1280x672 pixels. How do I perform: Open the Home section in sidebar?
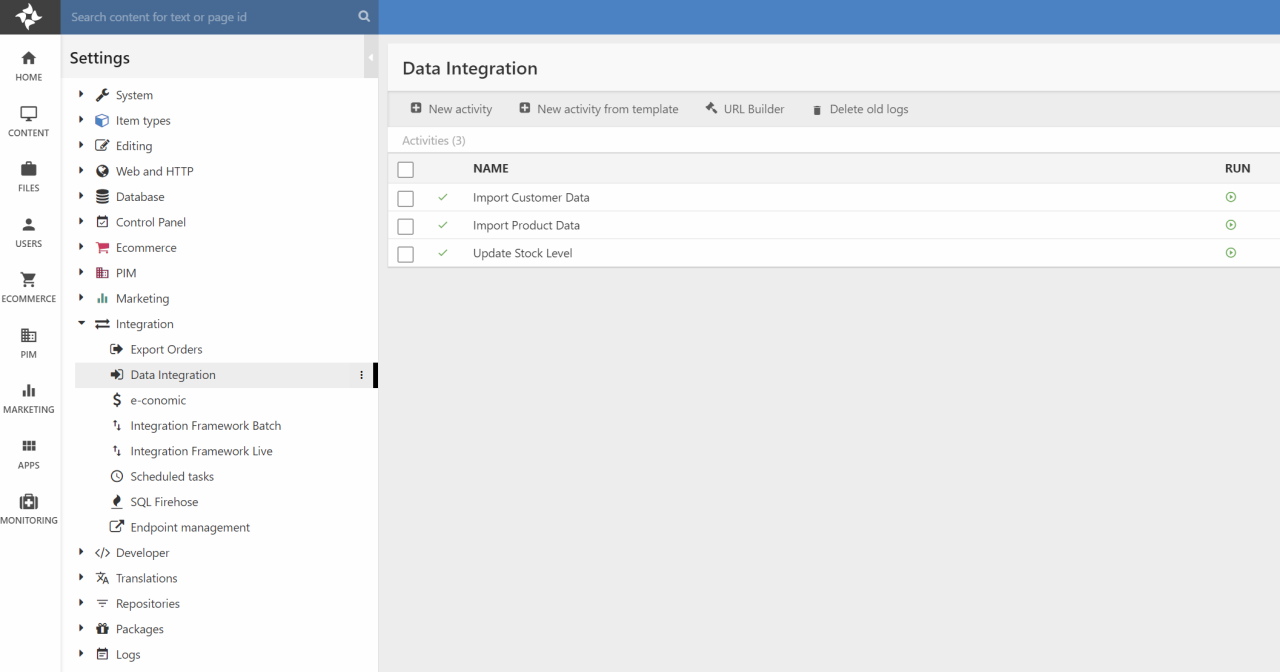coord(29,66)
